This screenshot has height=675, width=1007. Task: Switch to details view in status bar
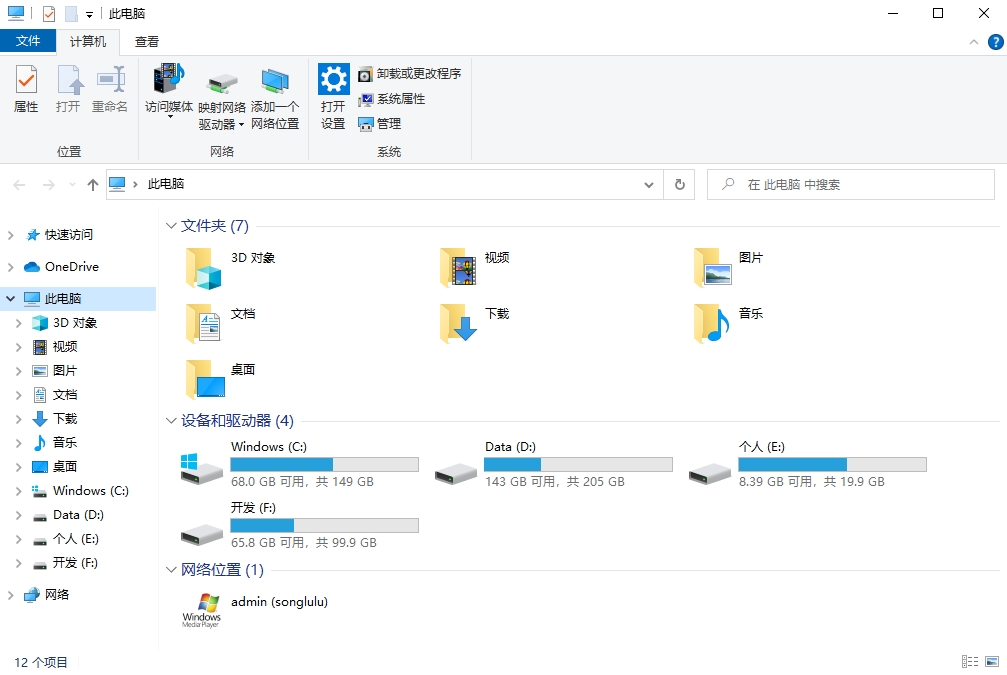[970, 662]
